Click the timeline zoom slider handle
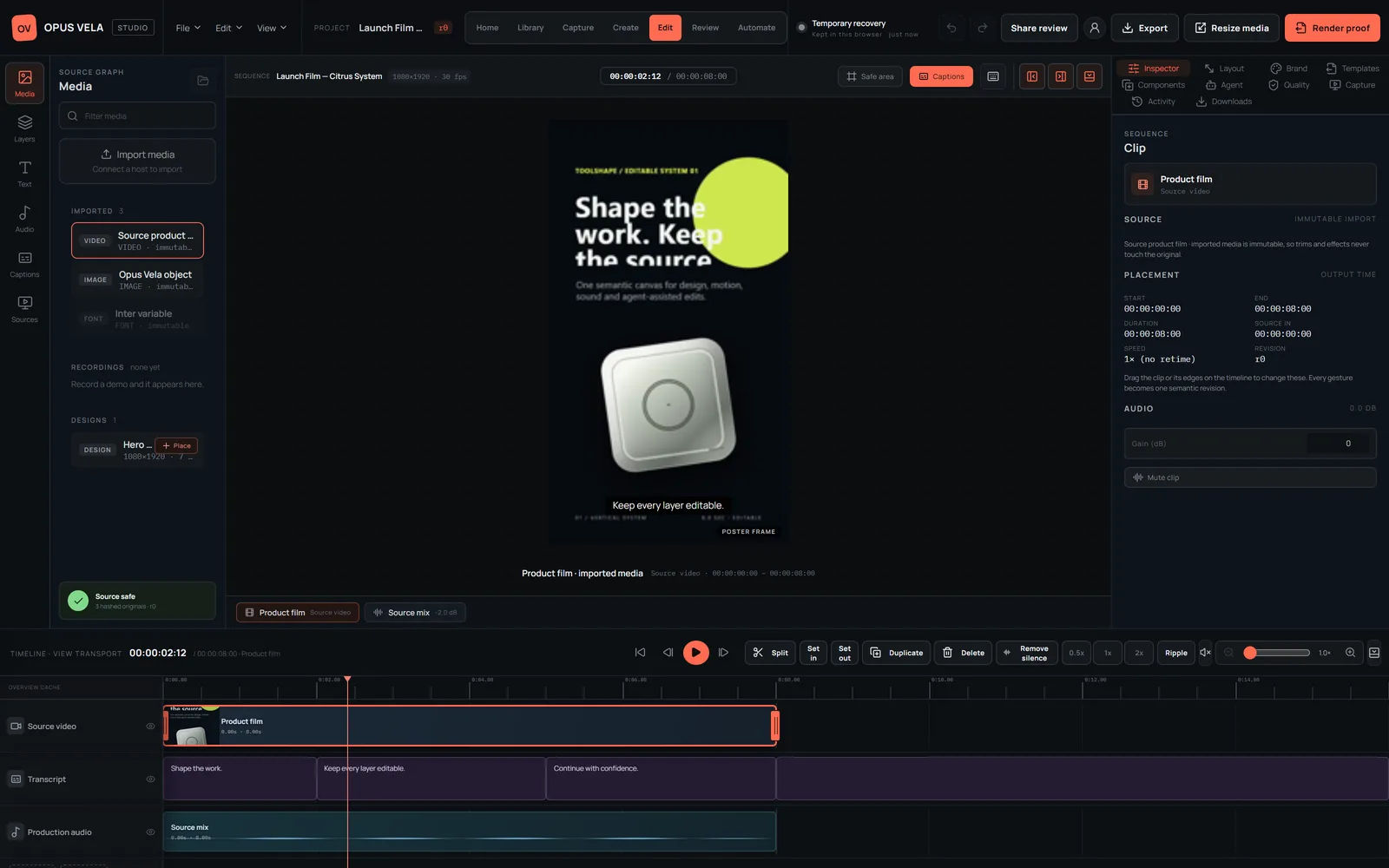Screen dimensions: 1389x868 pyautogui.click(x=1250, y=653)
